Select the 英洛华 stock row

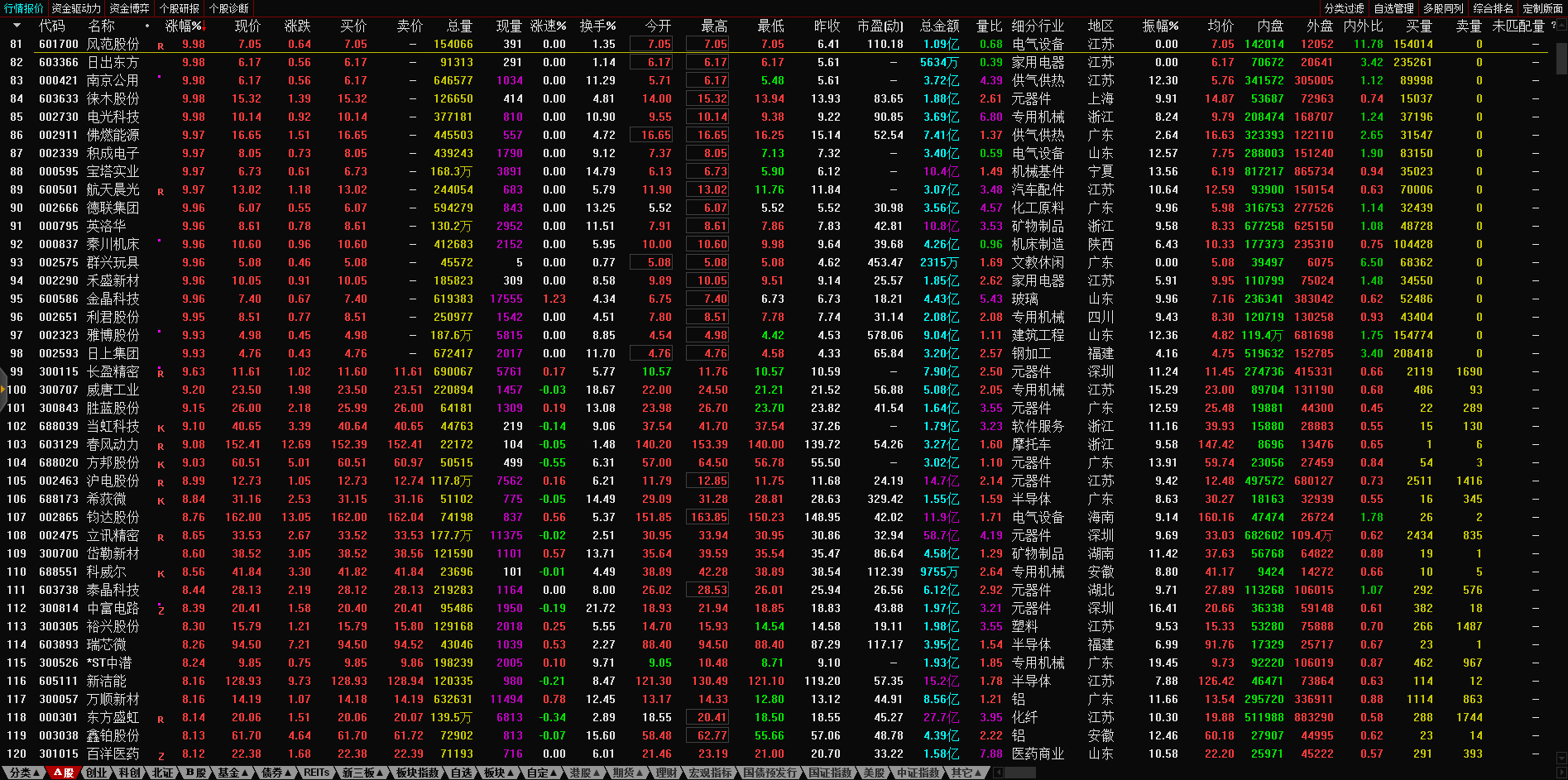106,226
